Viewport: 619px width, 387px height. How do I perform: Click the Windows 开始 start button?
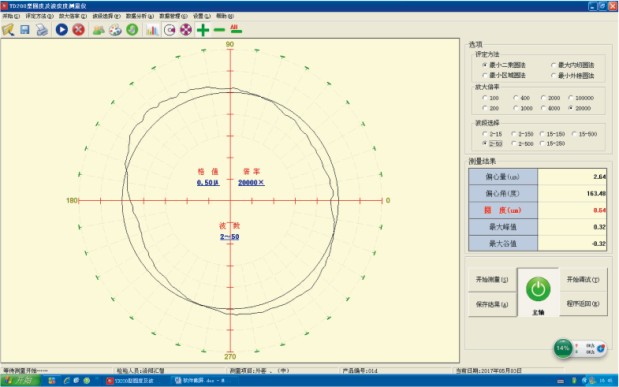click(x=21, y=381)
